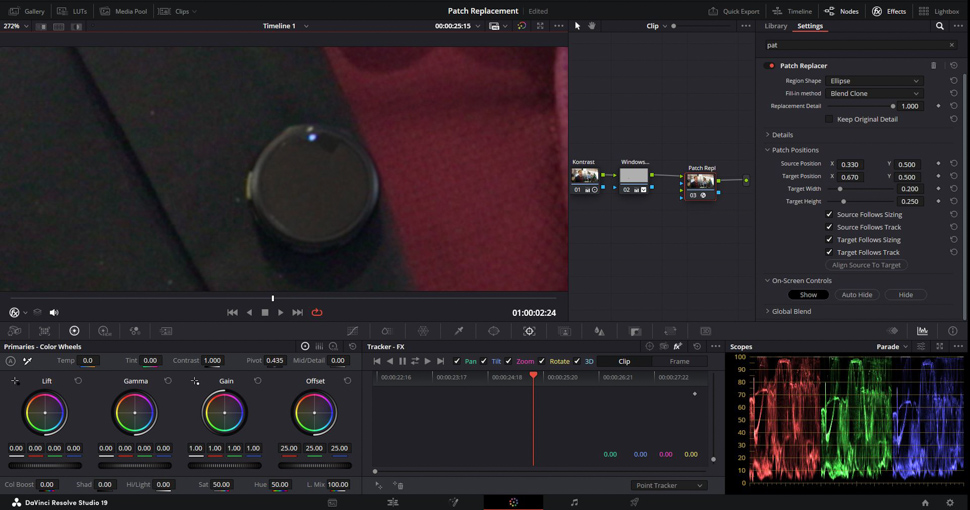Image resolution: width=970 pixels, height=510 pixels.
Task: Switch to the Settings tab
Action: pos(810,26)
